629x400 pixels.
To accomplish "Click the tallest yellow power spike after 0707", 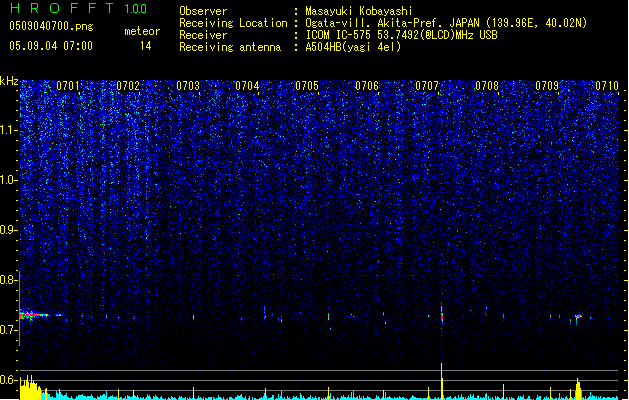I will (442, 381).
